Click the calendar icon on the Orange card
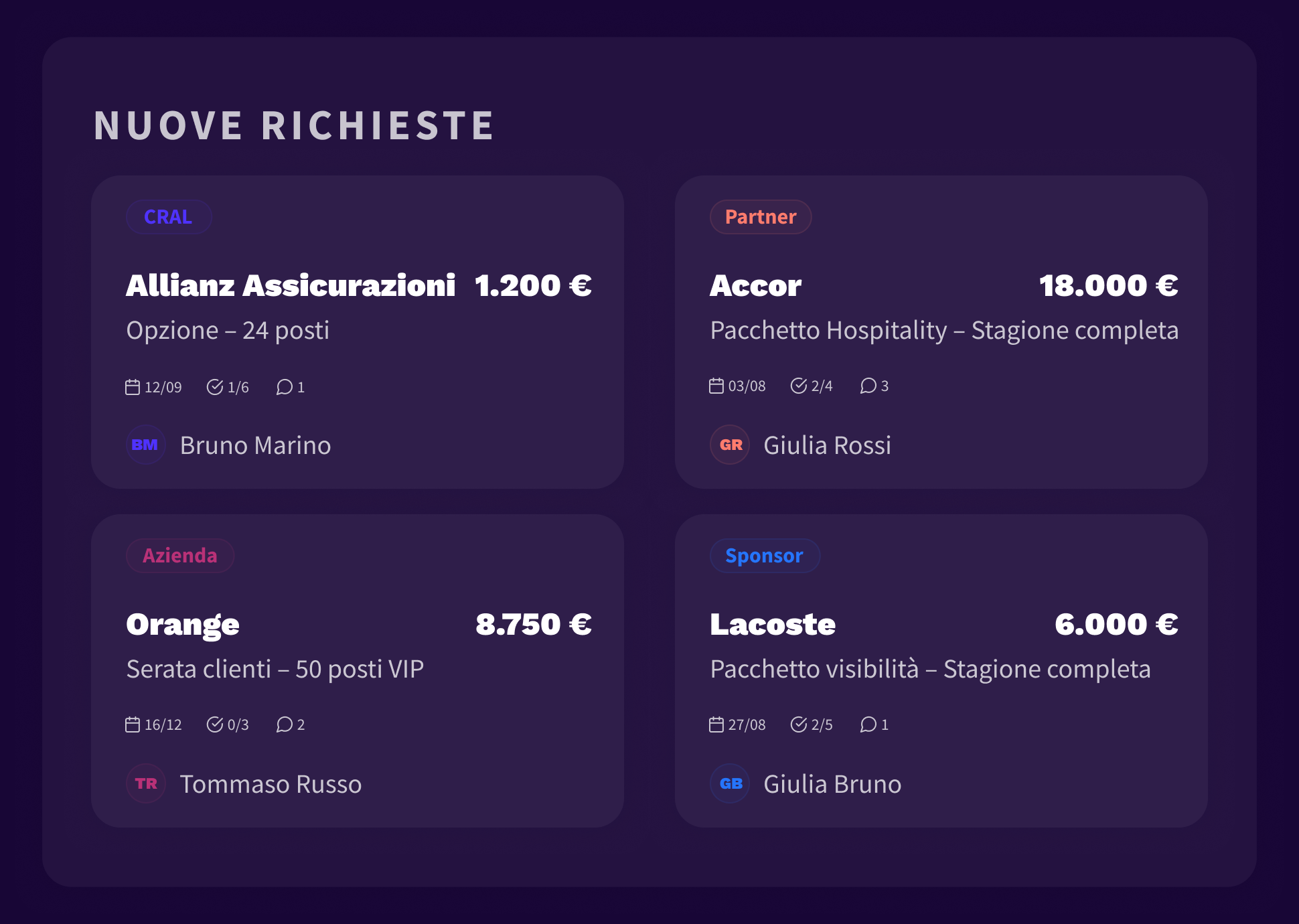Viewport: 1299px width, 924px height. [133, 724]
